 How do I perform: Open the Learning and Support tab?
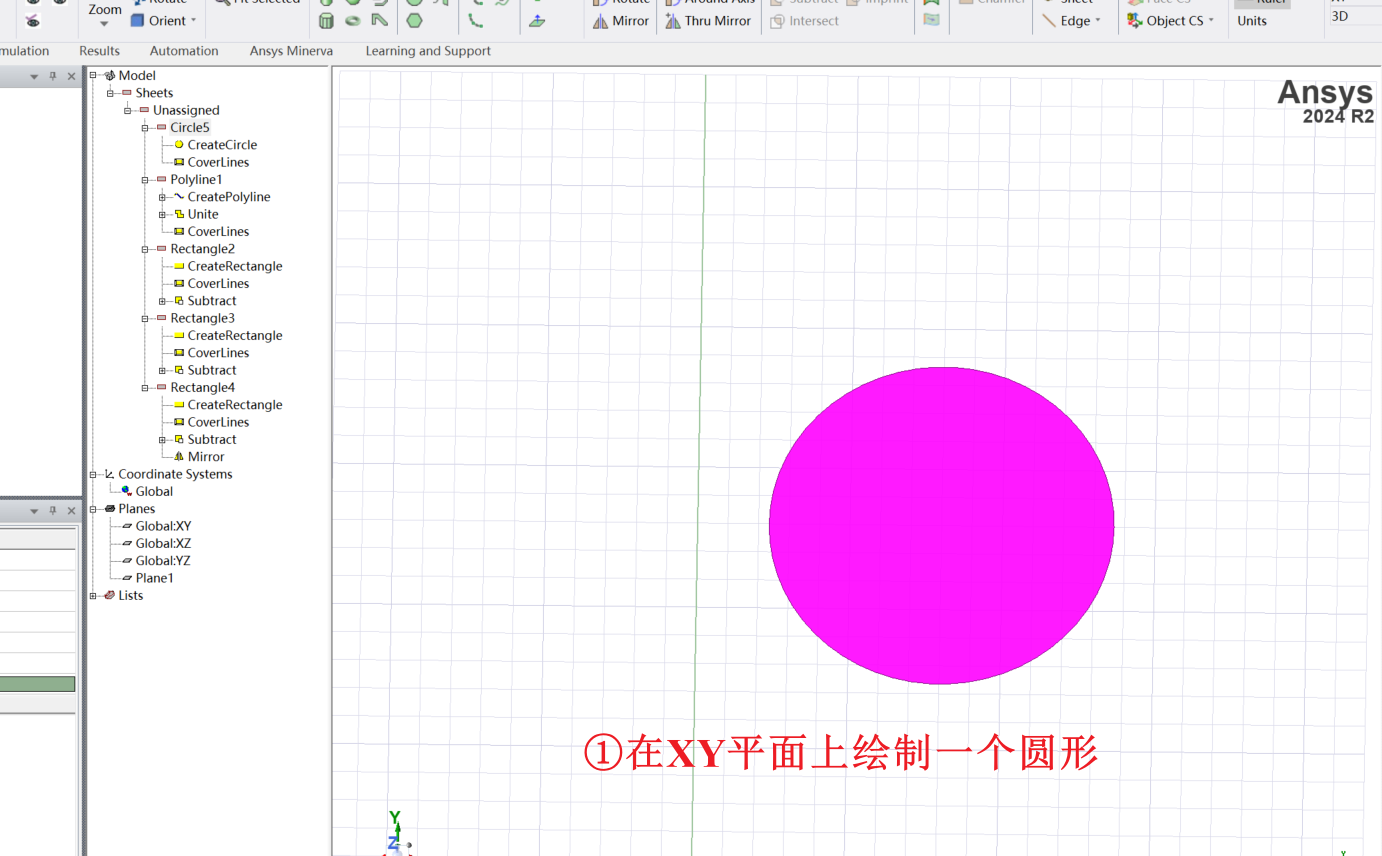(428, 51)
